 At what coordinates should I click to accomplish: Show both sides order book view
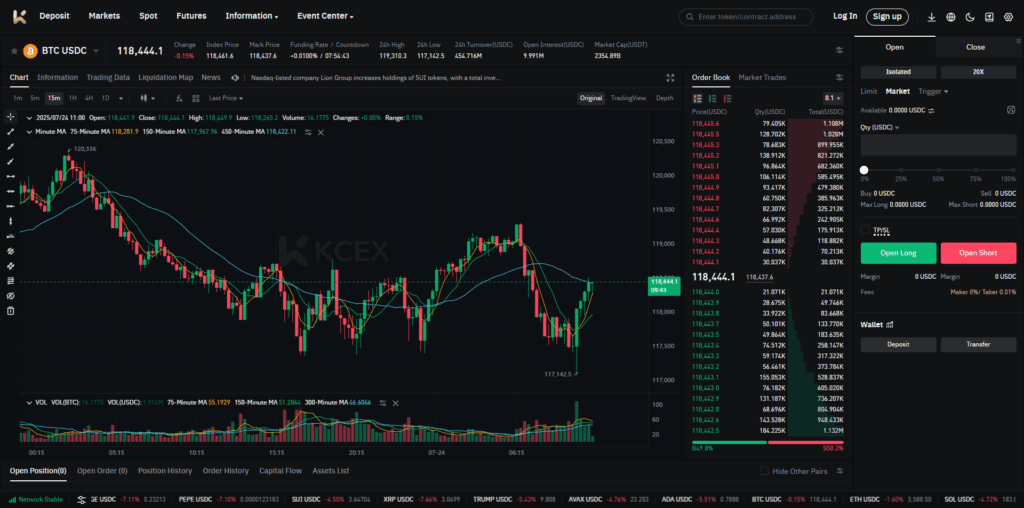point(697,99)
